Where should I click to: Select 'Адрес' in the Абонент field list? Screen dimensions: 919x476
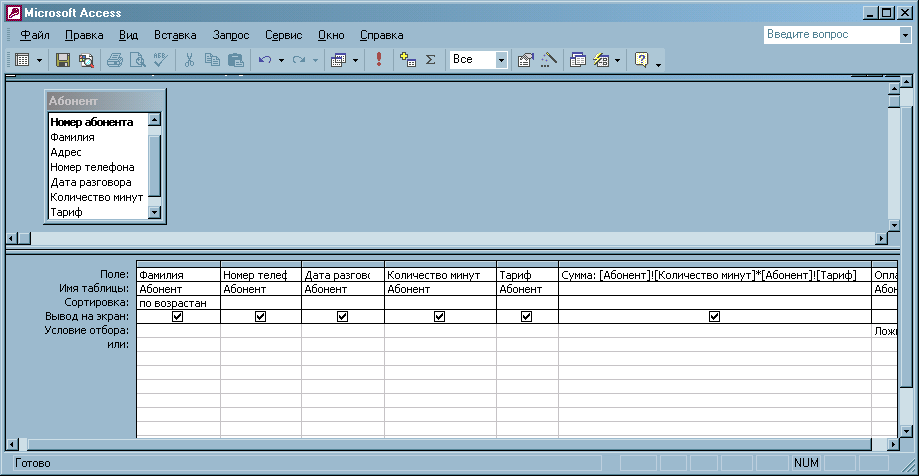66,152
